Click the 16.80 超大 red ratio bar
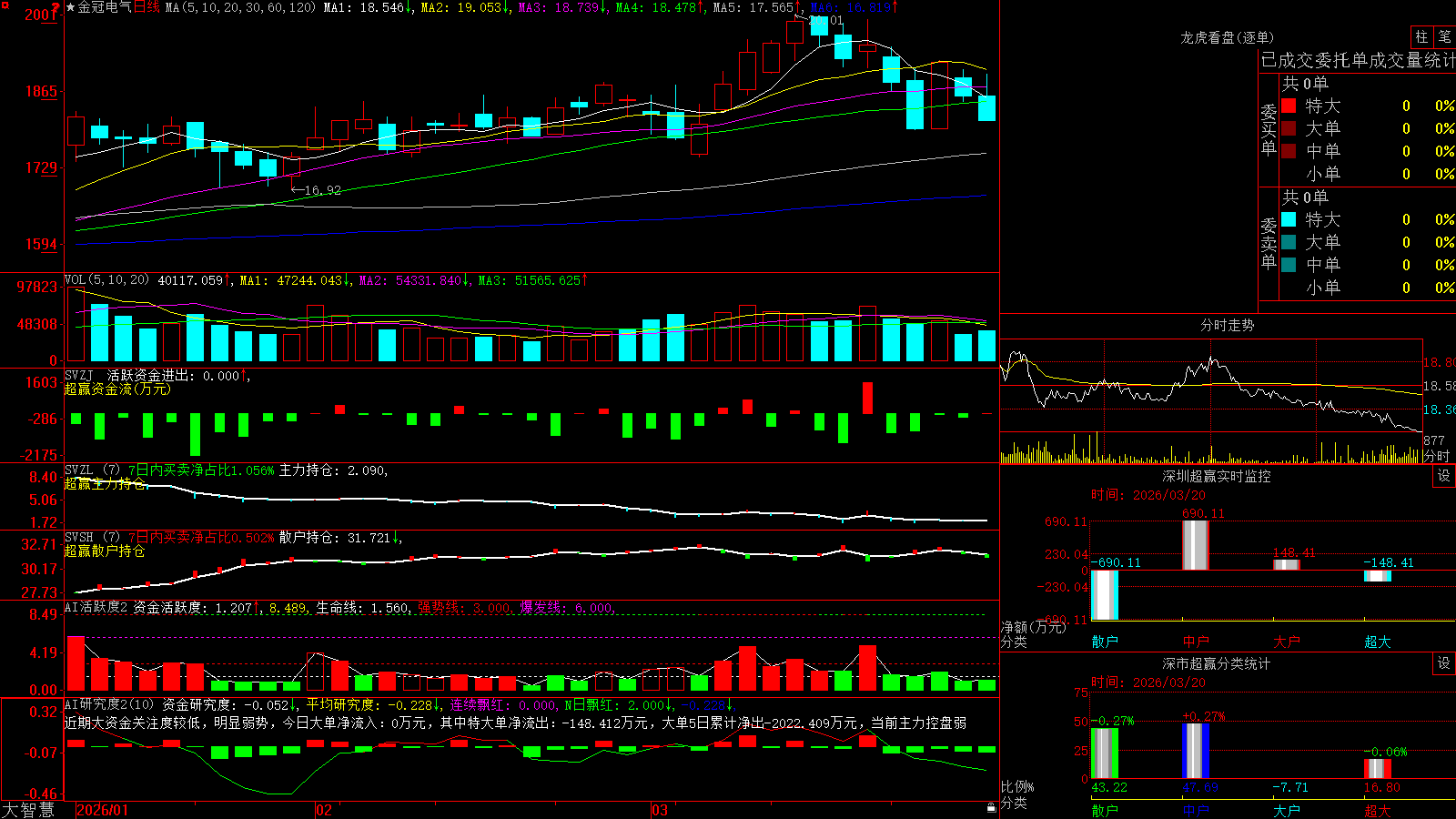This screenshot has width=1456, height=819. 1378,768
